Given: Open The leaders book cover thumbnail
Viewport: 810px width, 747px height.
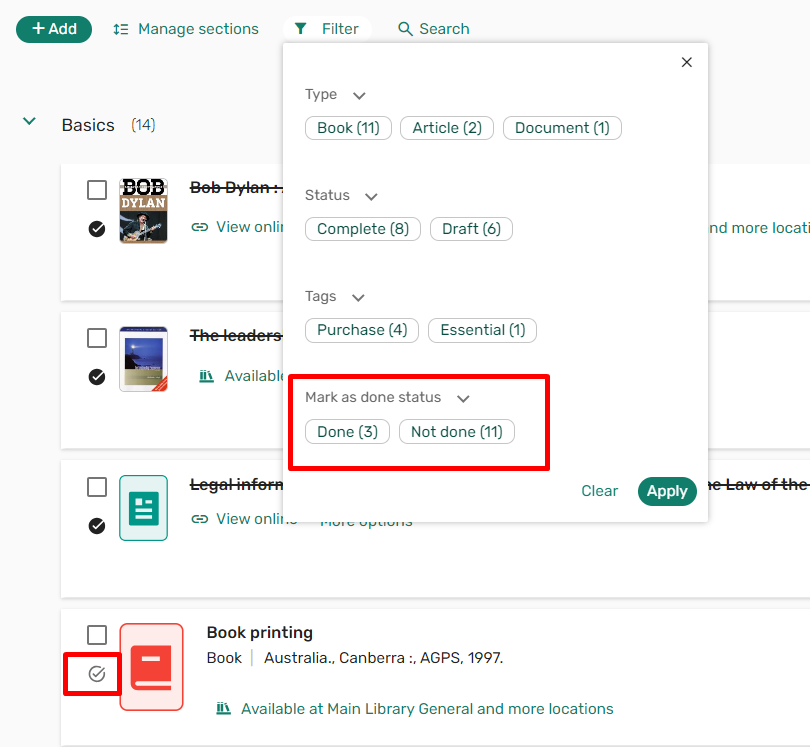Looking at the screenshot, I should [x=144, y=359].
